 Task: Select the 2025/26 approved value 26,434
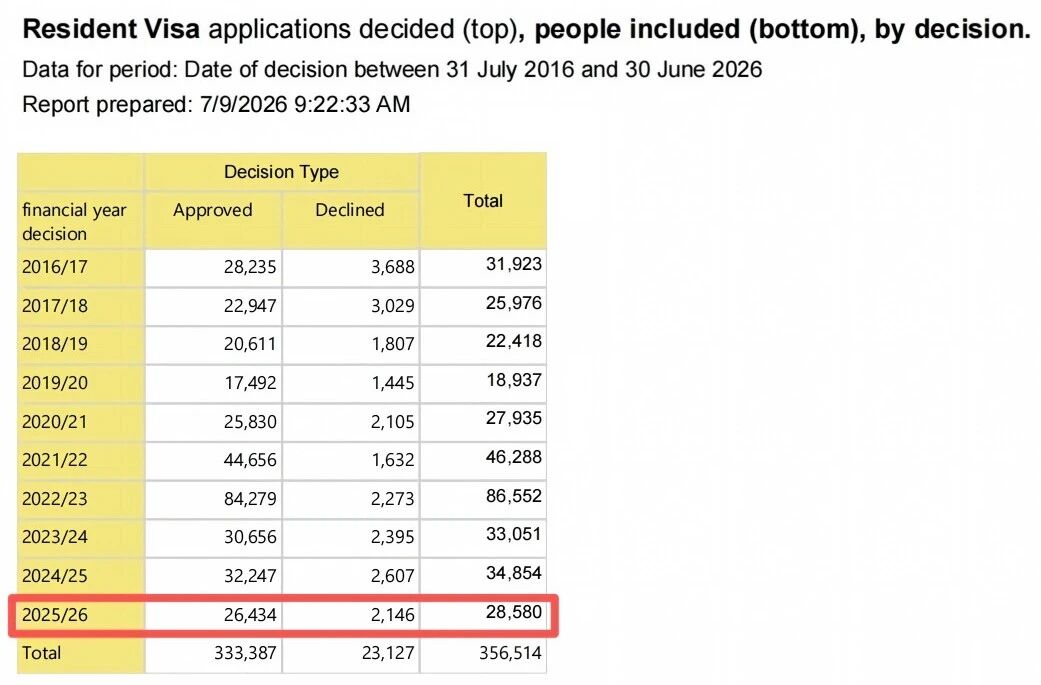click(250, 615)
